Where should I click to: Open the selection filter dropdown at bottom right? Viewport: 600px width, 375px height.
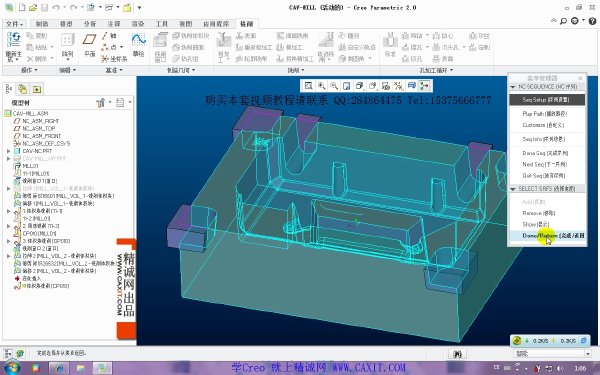click(x=588, y=354)
